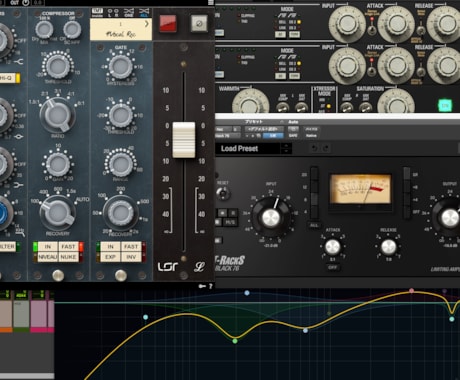460x380 pixels.
Task: Click the M/S button on Black 76
Action: tap(230, 222)
